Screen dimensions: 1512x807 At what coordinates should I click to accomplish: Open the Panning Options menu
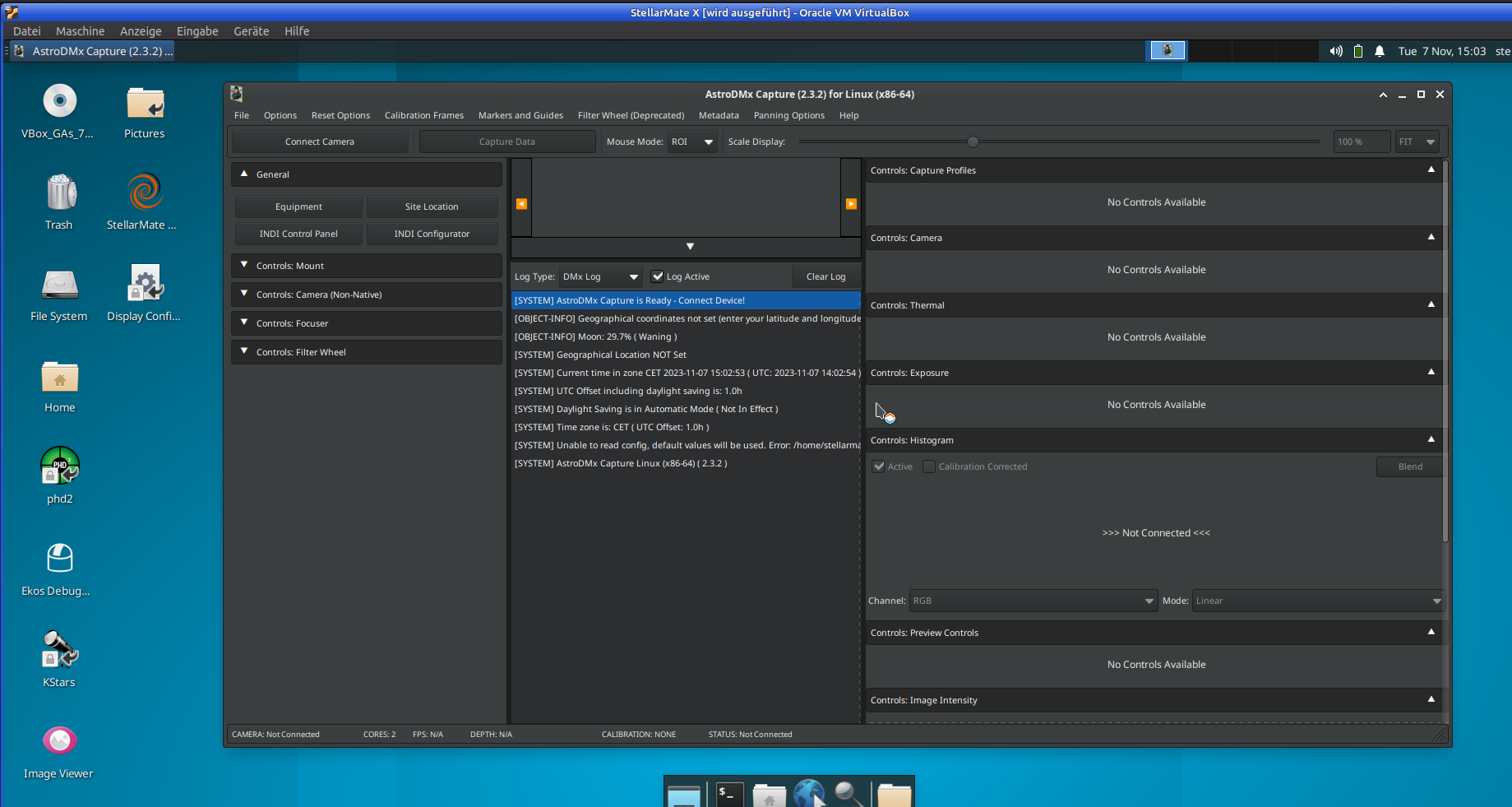(789, 115)
